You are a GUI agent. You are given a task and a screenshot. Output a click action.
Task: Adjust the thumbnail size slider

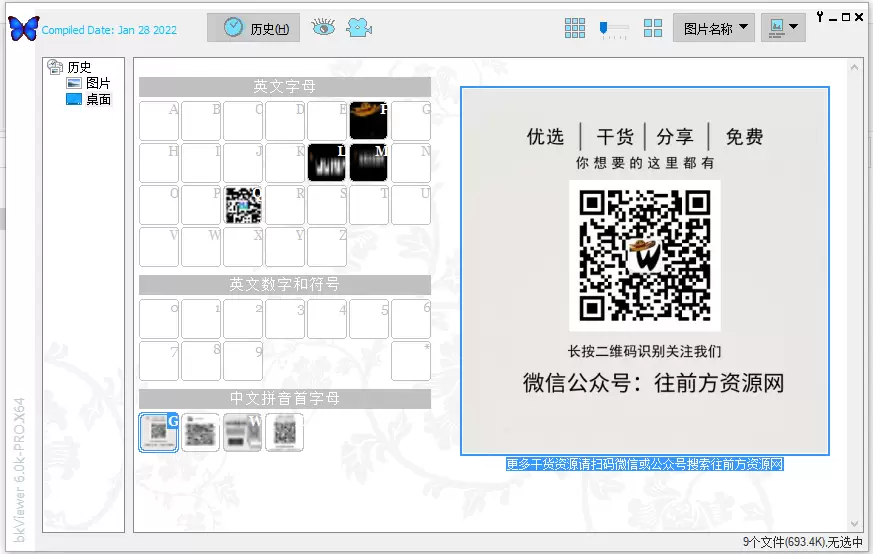[x=614, y=28]
